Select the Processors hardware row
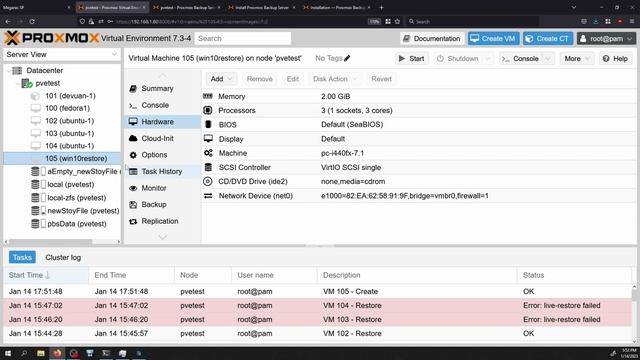 tap(419, 111)
